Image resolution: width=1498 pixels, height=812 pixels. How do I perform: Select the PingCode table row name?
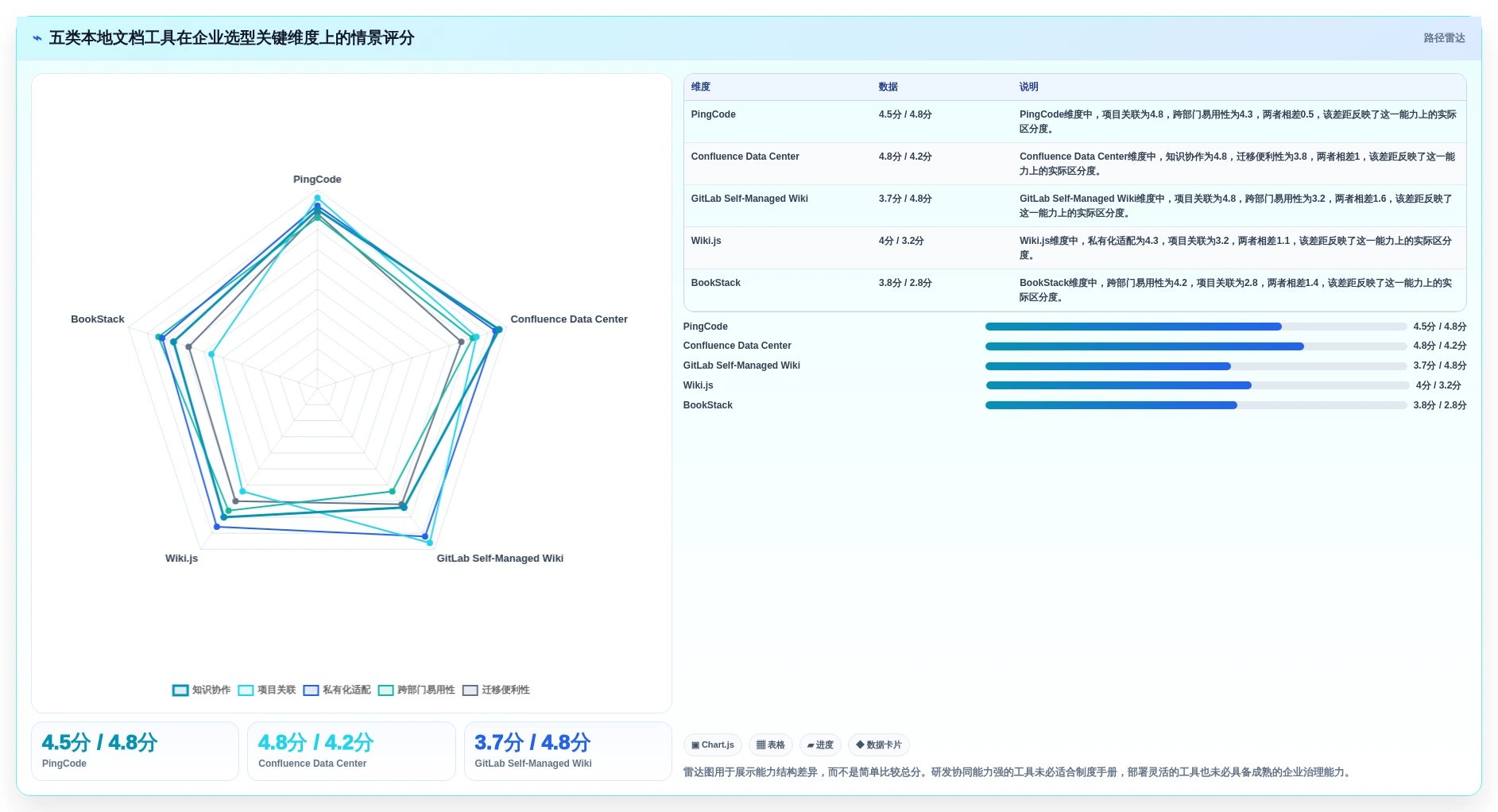tap(714, 114)
